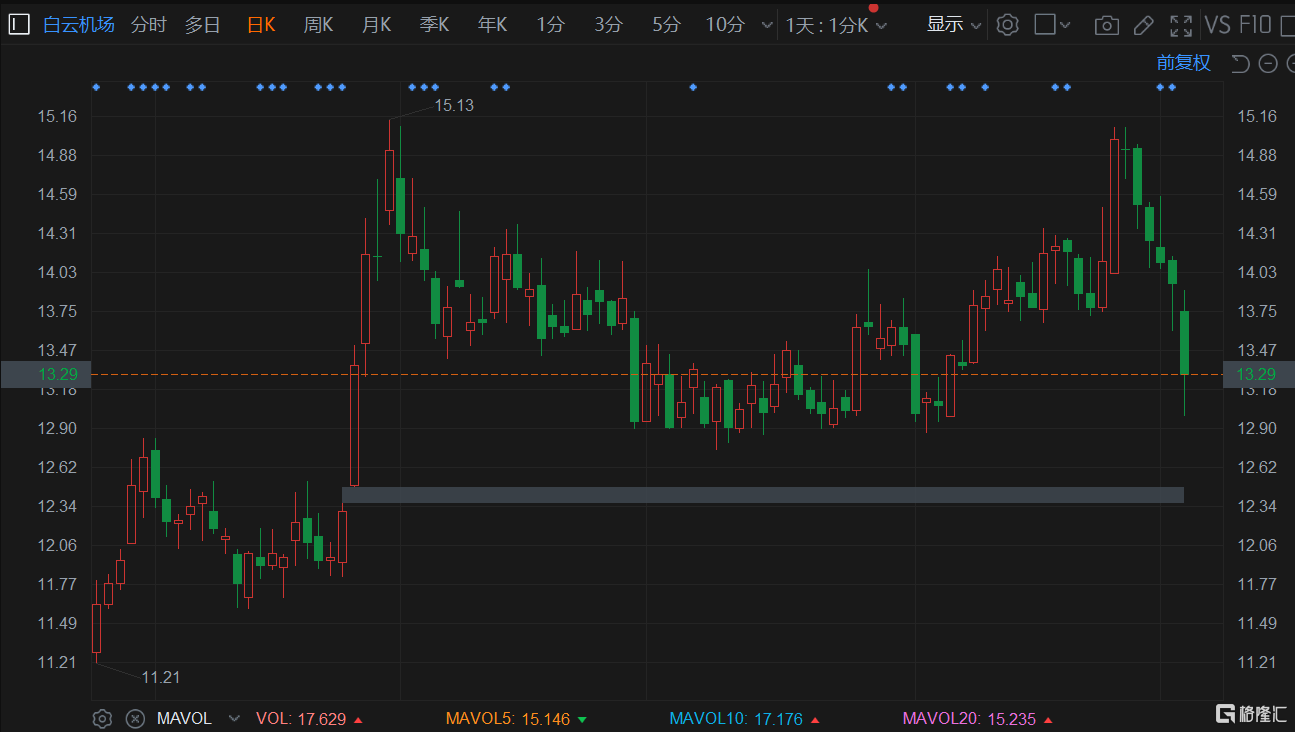Image resolution: width=1295 pixels, height=732 pixels.
Task: Switch to 3分 minute chart
Action: 608,25
